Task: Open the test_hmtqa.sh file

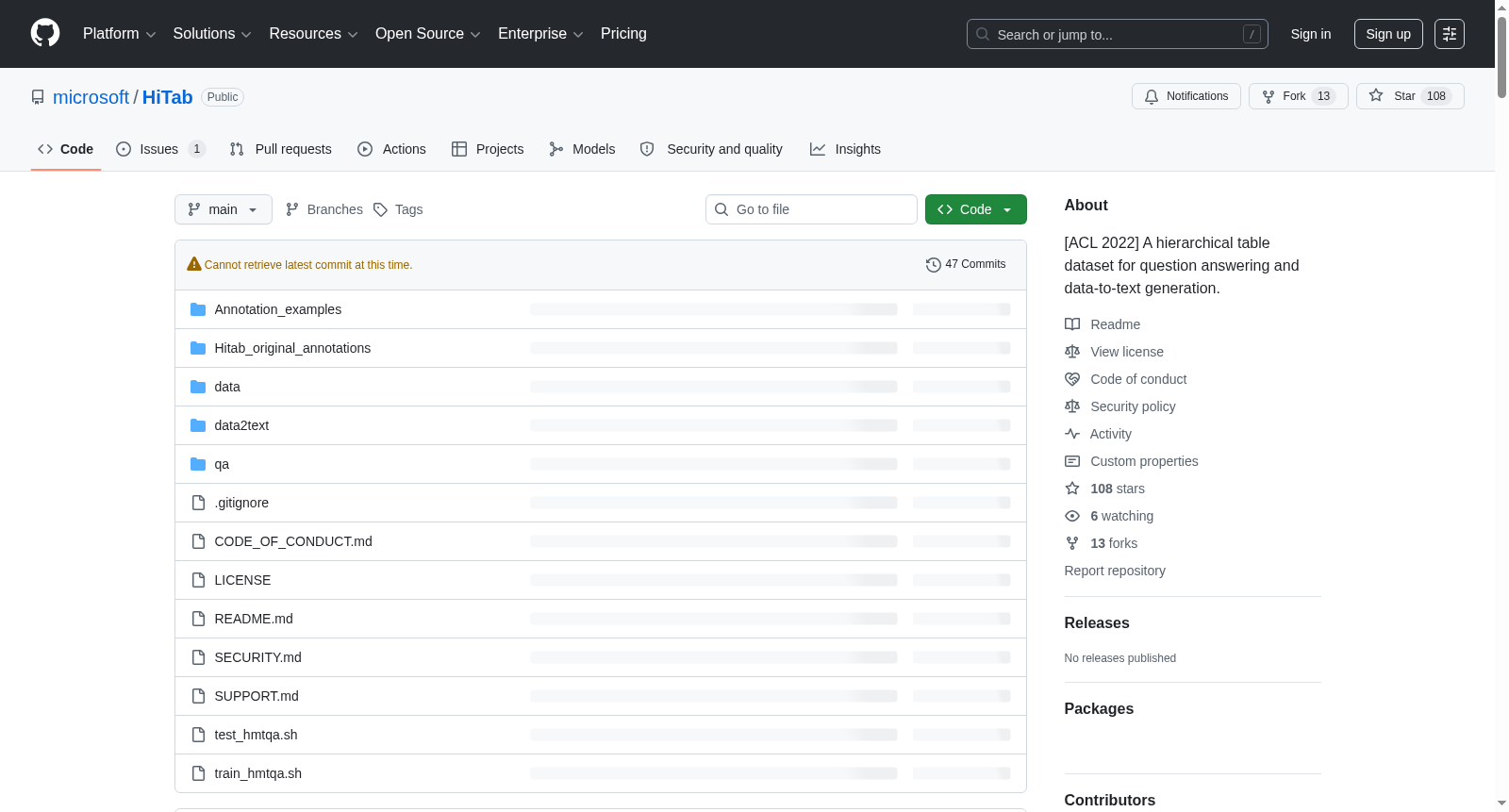Action: [256, 735]
